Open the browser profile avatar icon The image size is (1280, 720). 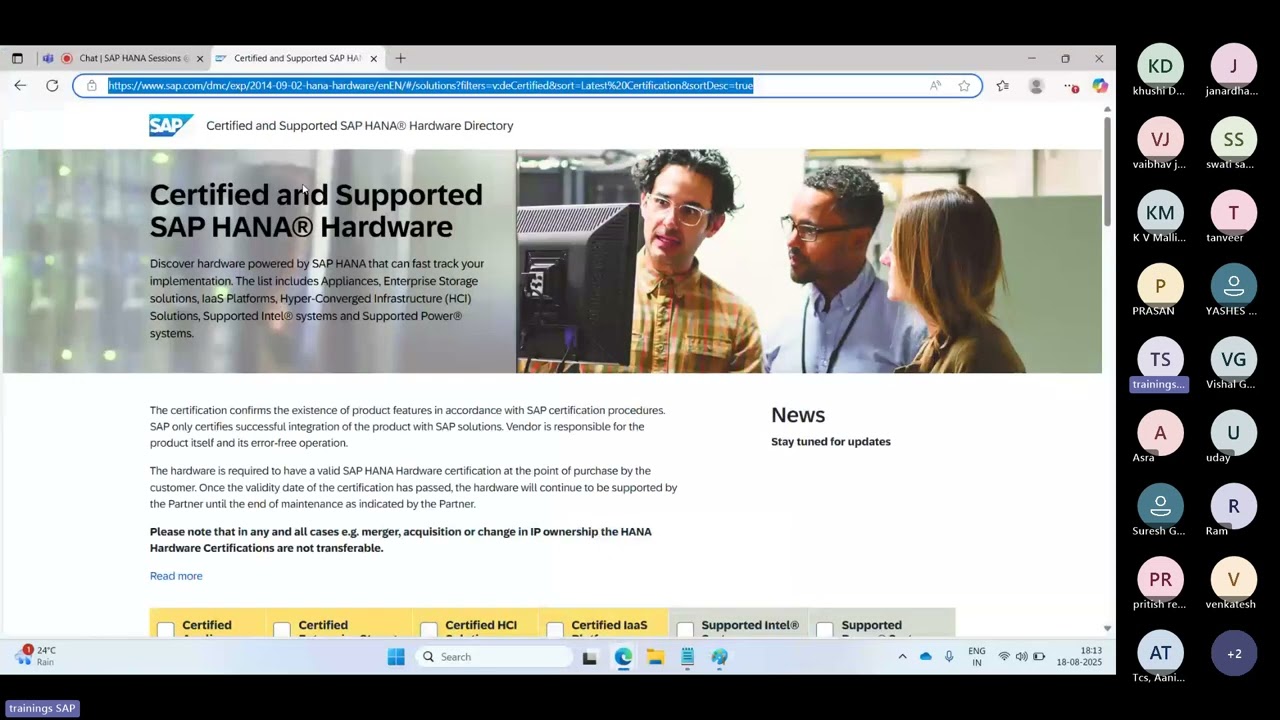tap(1036, 86)
